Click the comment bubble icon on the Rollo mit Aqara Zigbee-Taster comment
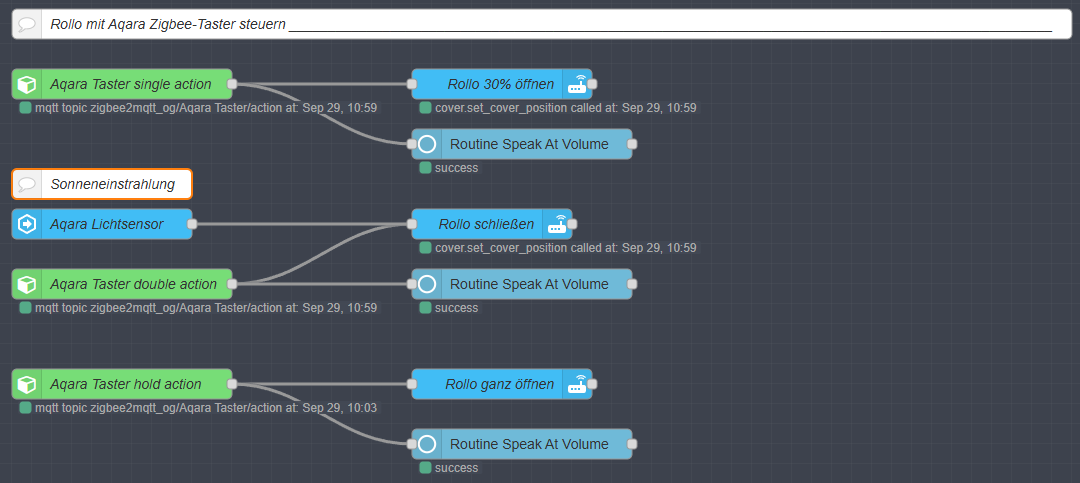This screenshot has height=483, width=1080. [28, 25]
